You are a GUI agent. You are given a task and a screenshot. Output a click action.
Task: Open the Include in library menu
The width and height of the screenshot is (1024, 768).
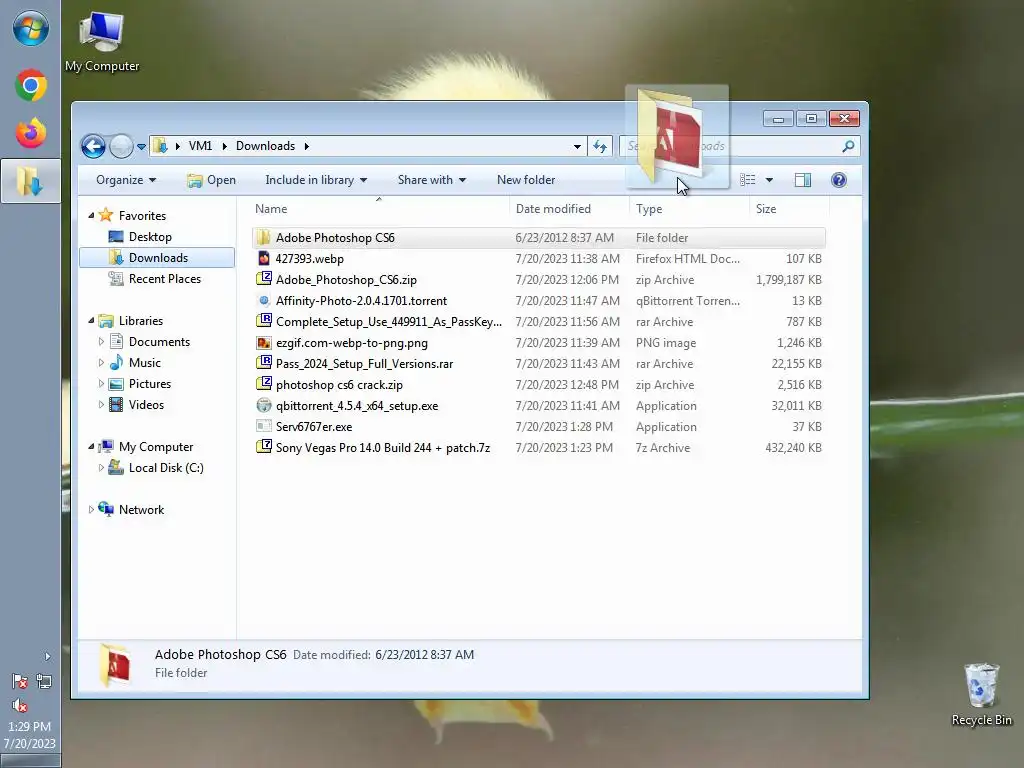(316, 180)
